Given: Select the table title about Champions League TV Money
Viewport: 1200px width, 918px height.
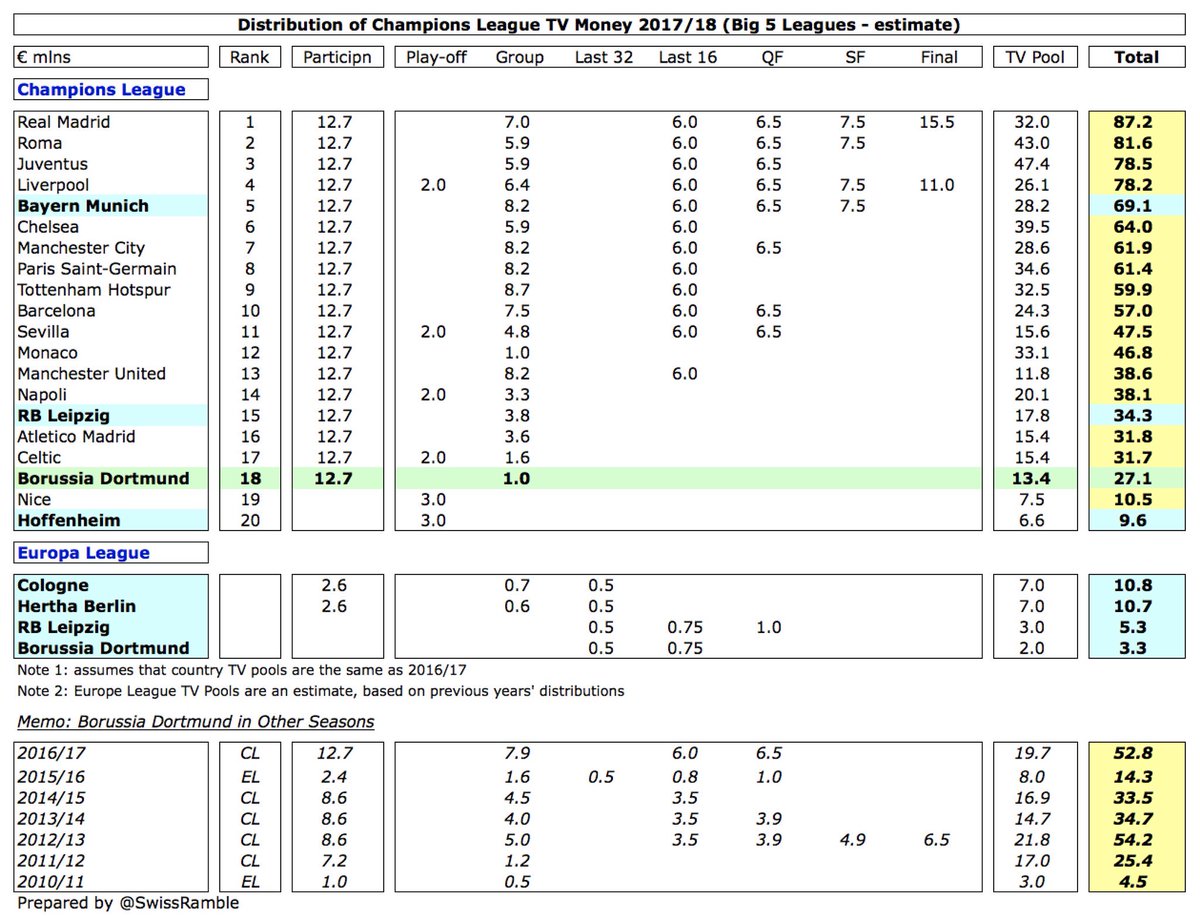Looking at the screenshot, I should pyautogui.click(x=601, y=24).
